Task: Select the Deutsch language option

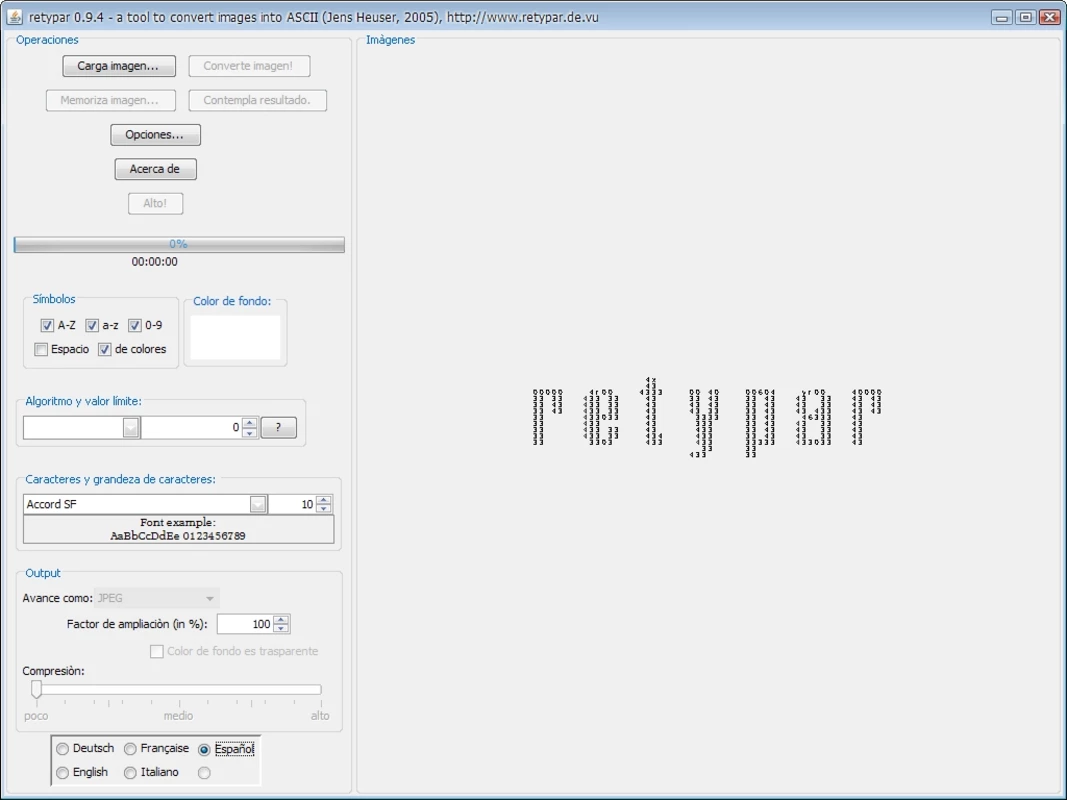Action: [x=63, y=749]
